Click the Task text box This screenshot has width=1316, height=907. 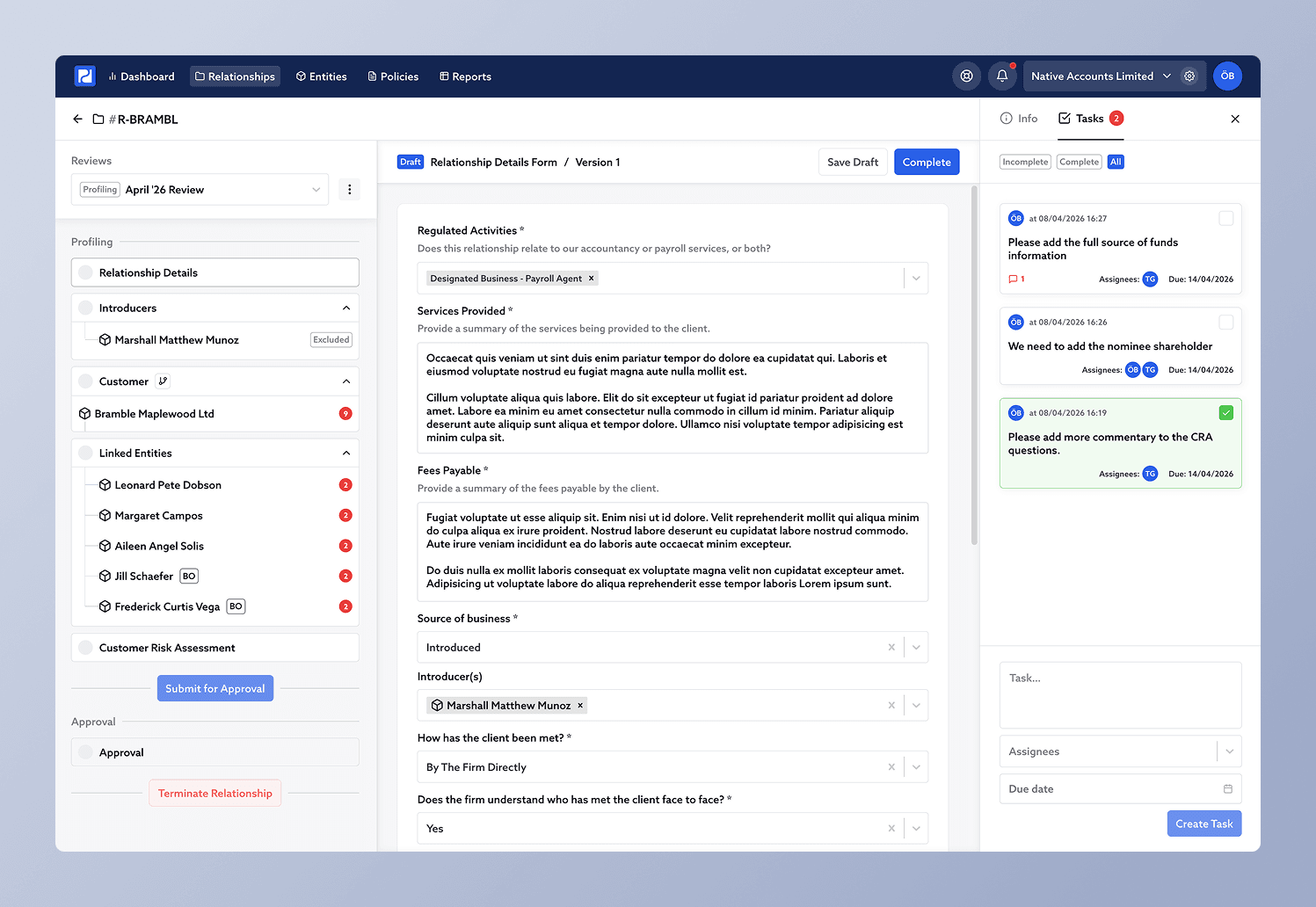(1120, 695)
